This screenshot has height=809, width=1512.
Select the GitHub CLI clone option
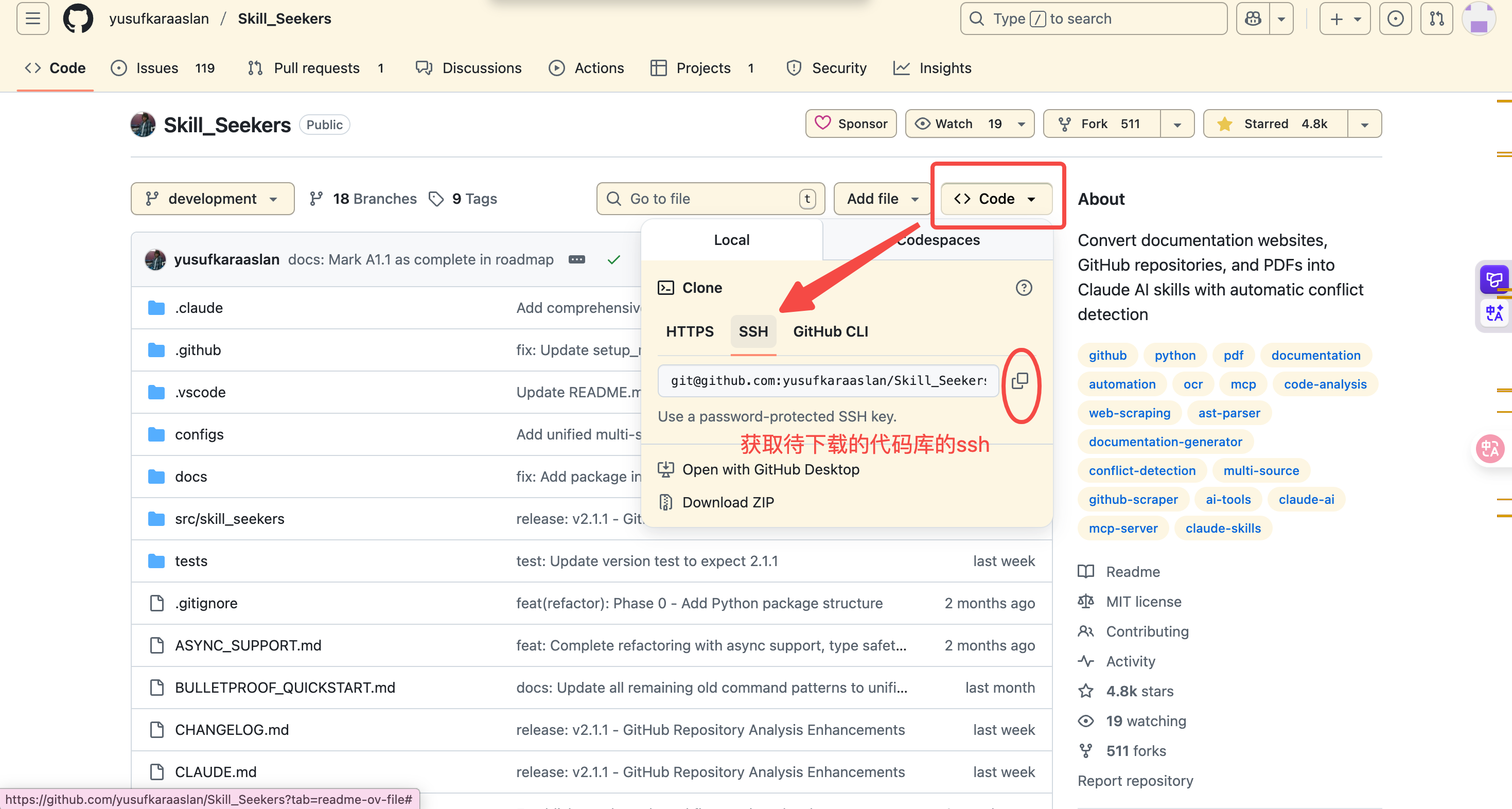pyautogui.click(x=830, y=332)
